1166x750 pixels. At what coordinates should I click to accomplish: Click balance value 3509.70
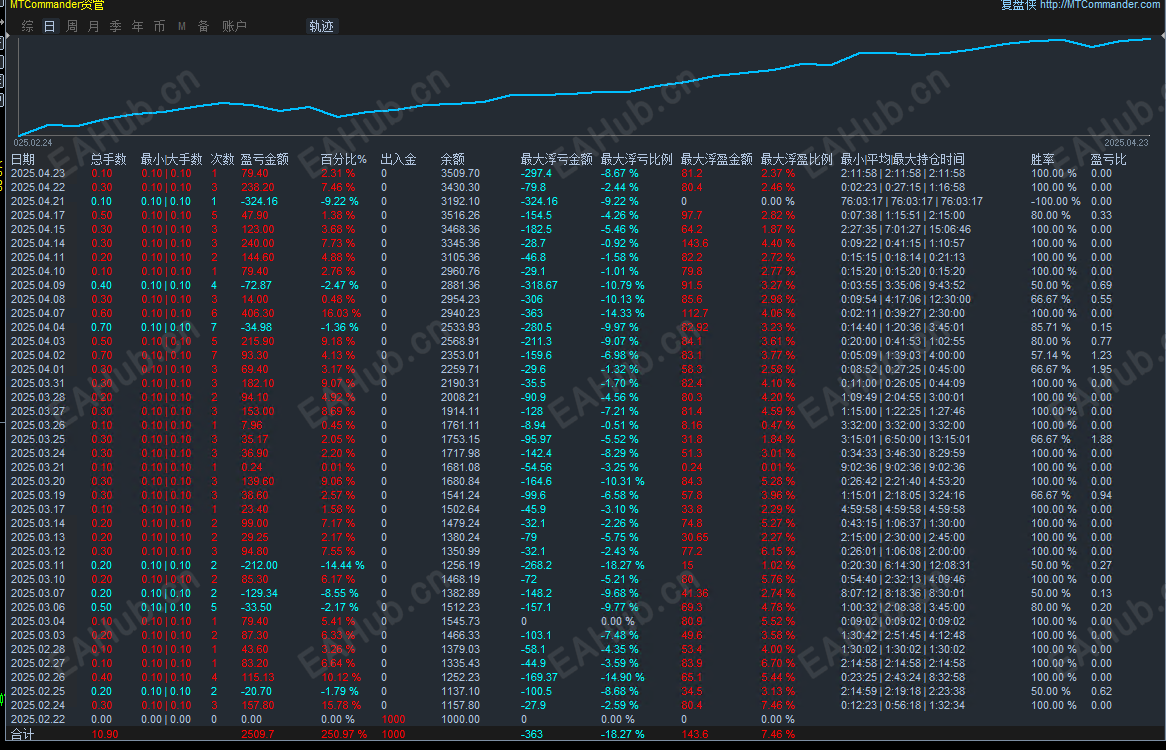click(460, 173)
